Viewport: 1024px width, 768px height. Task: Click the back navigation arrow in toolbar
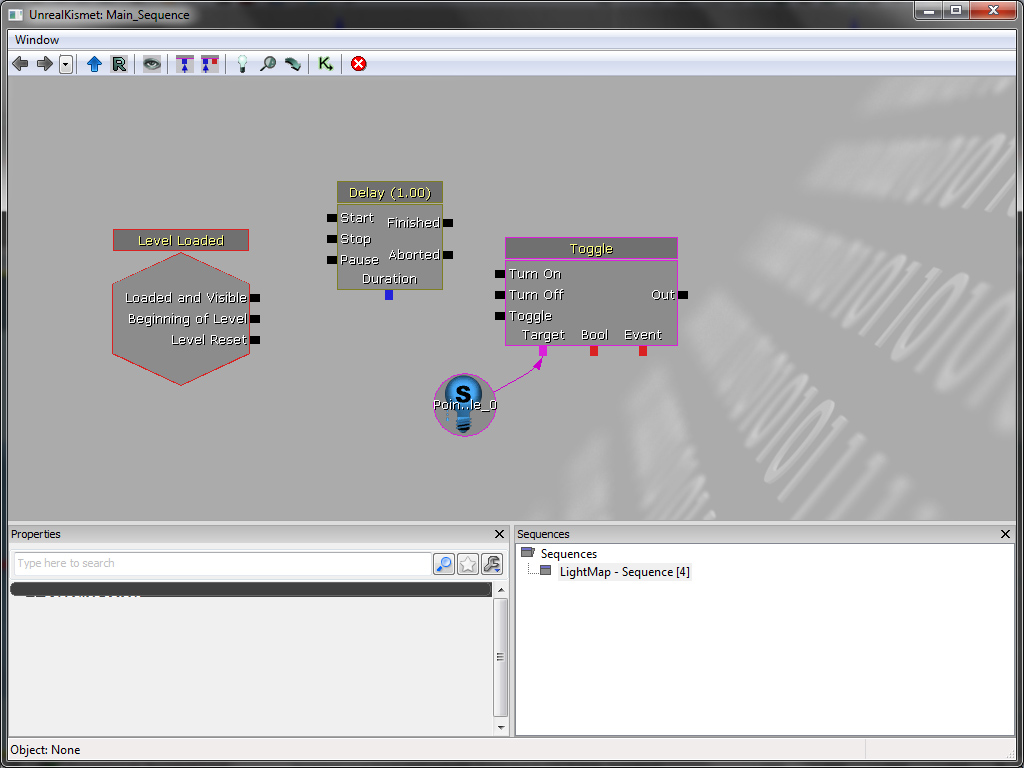click(20, 64)
